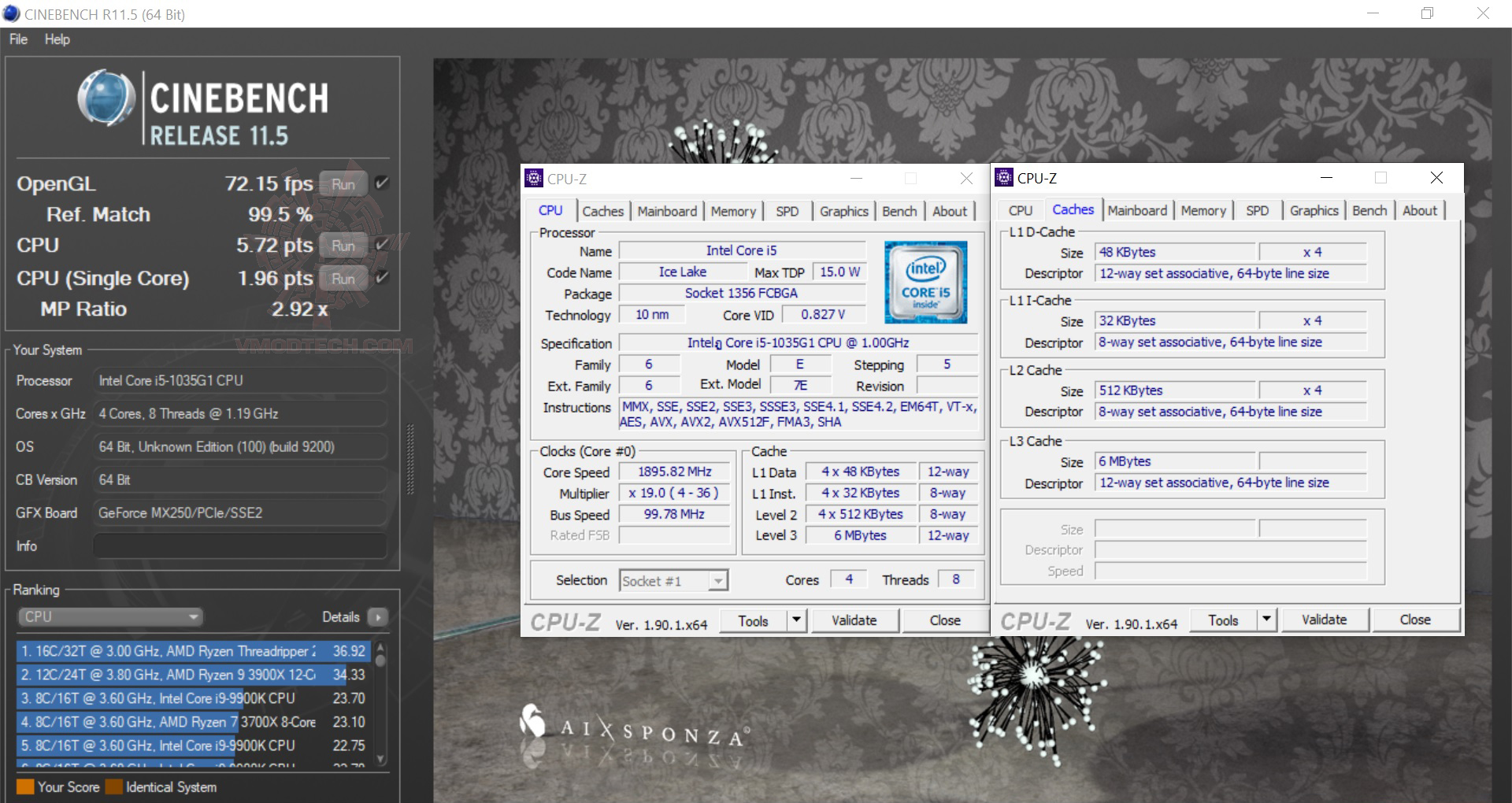Select ranking row 3, Intel Core i9-9900K
Viewport: 1512px width, 803px height.
coord(193,698)
